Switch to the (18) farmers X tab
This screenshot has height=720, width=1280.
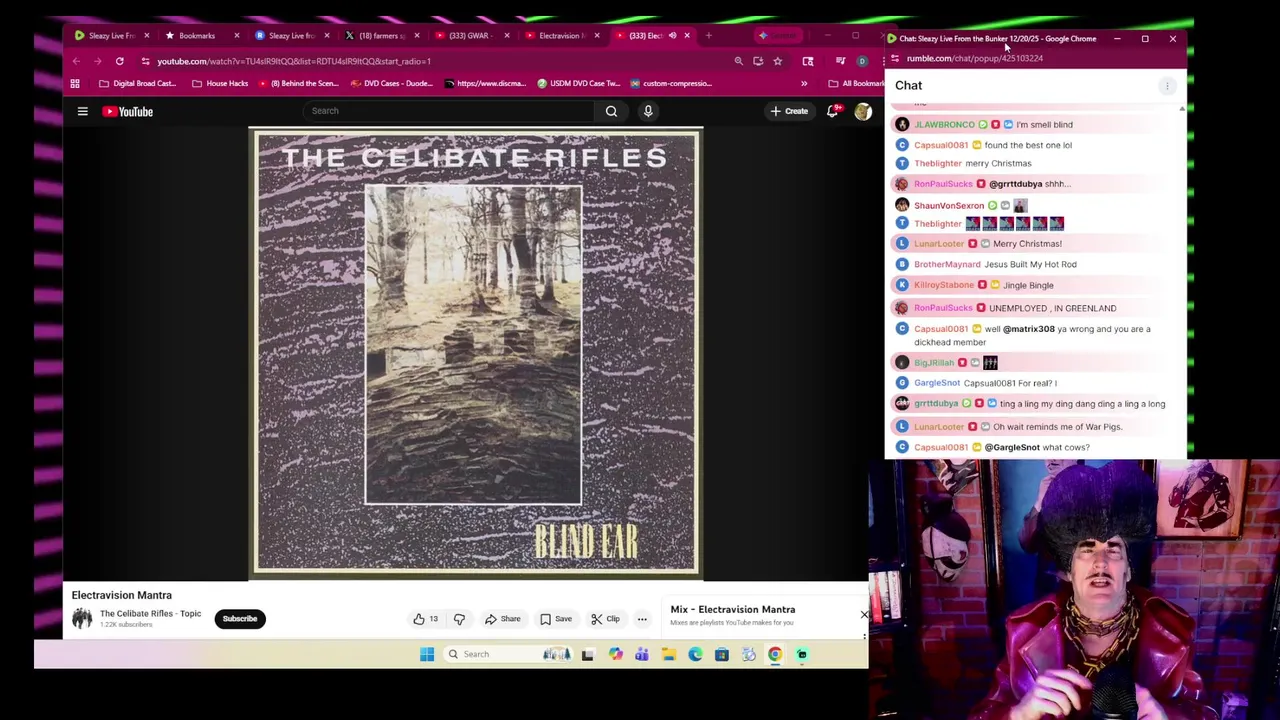(x=381, y=36)
